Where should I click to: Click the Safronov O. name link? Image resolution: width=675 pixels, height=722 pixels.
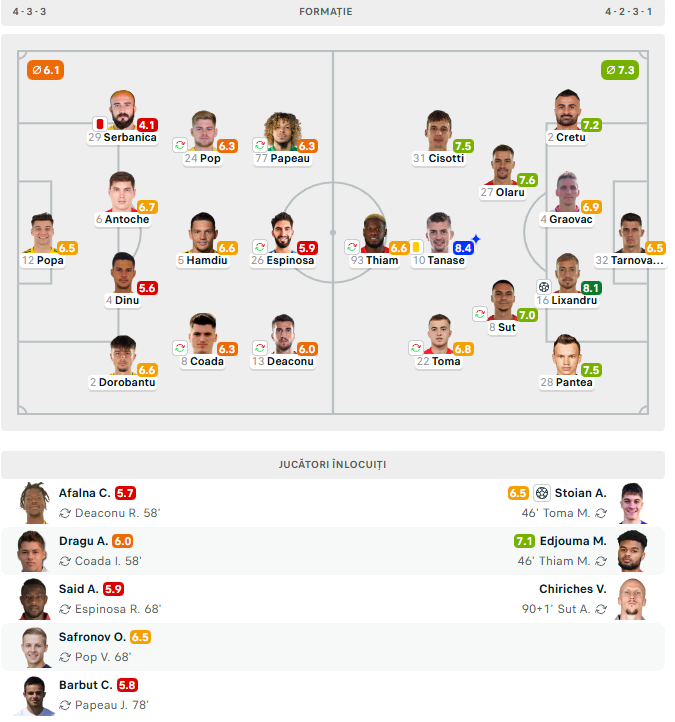click(x=91, y=637)
